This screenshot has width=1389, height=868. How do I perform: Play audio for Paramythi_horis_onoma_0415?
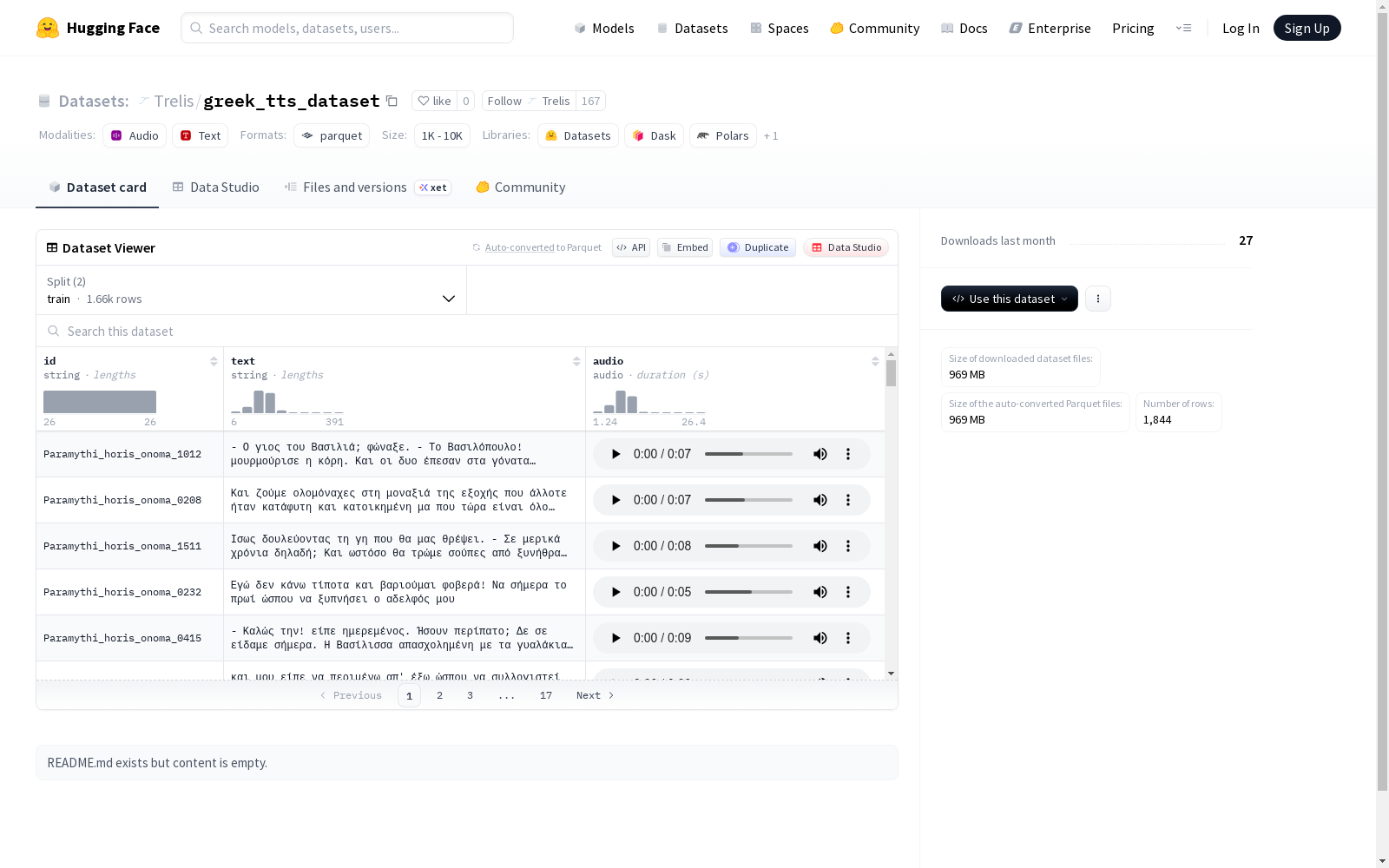click(616, 638)
